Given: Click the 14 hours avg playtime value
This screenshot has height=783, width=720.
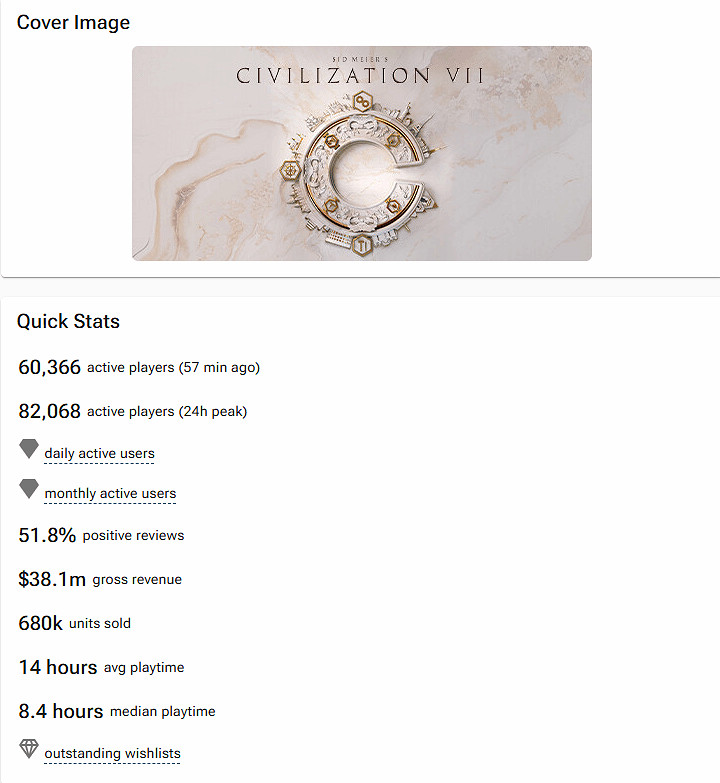Looking at the screenshot, I should tap(57, 668).
